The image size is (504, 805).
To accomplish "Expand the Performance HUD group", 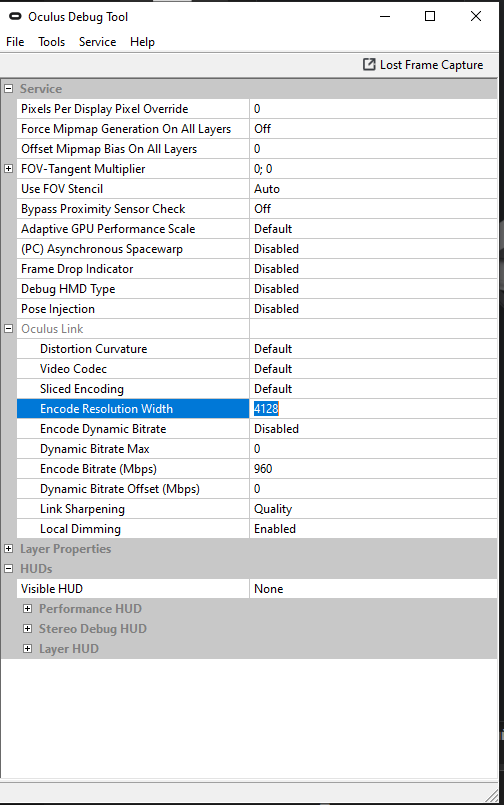I will coord(28,608).
